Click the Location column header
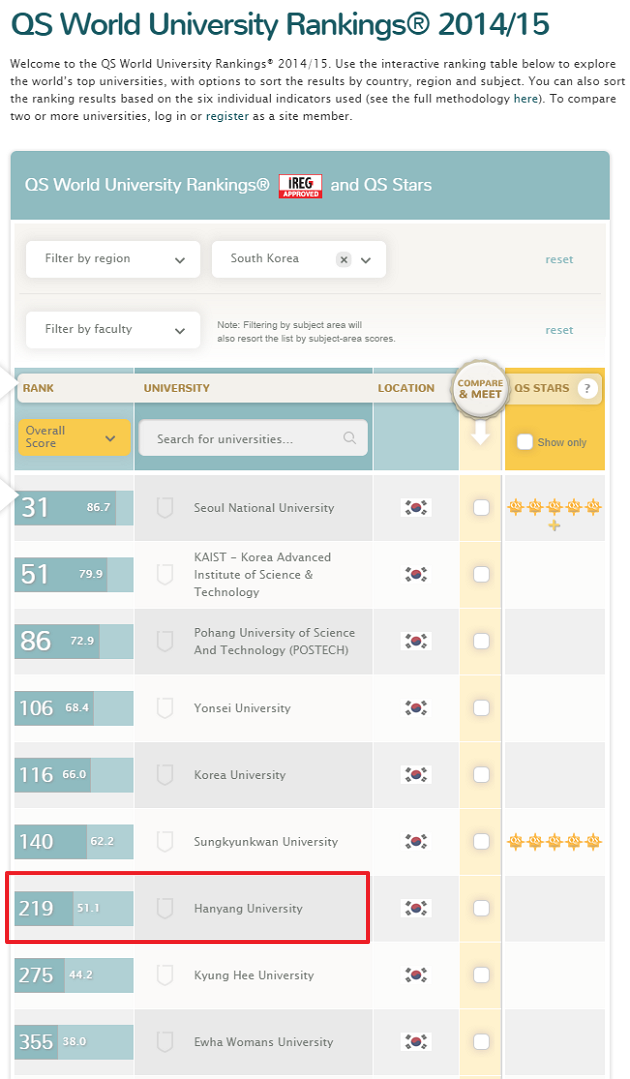Image resolution: width=630 pixels, height=1079 pixels. click(406, 388)
